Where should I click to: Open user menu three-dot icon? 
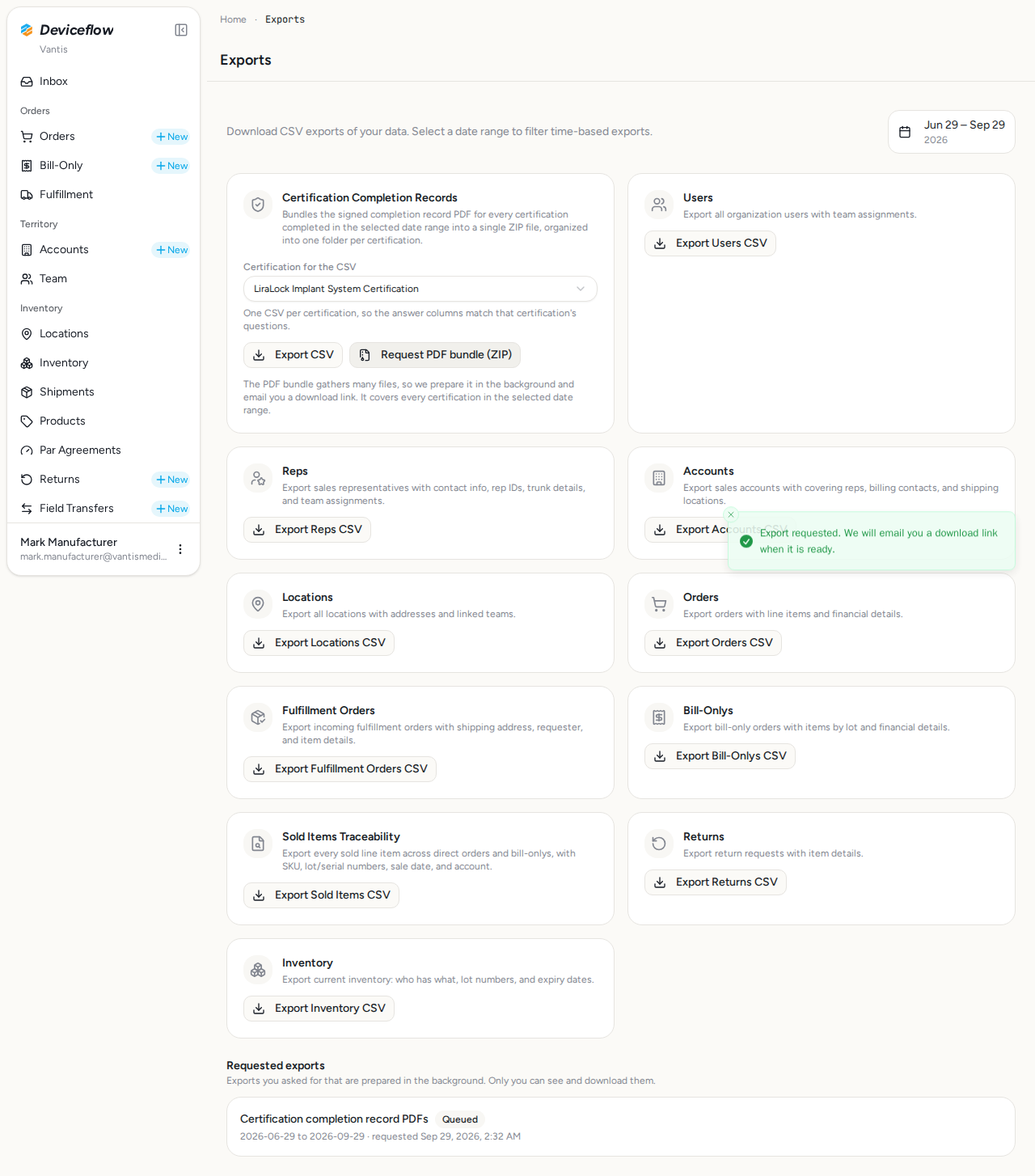tap(180, 549)
